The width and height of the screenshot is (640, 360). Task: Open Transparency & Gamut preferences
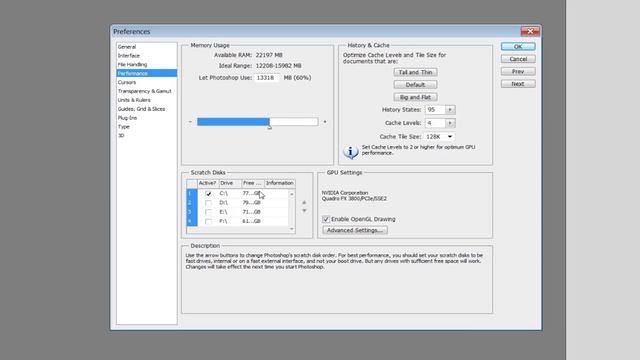point(144,91)
